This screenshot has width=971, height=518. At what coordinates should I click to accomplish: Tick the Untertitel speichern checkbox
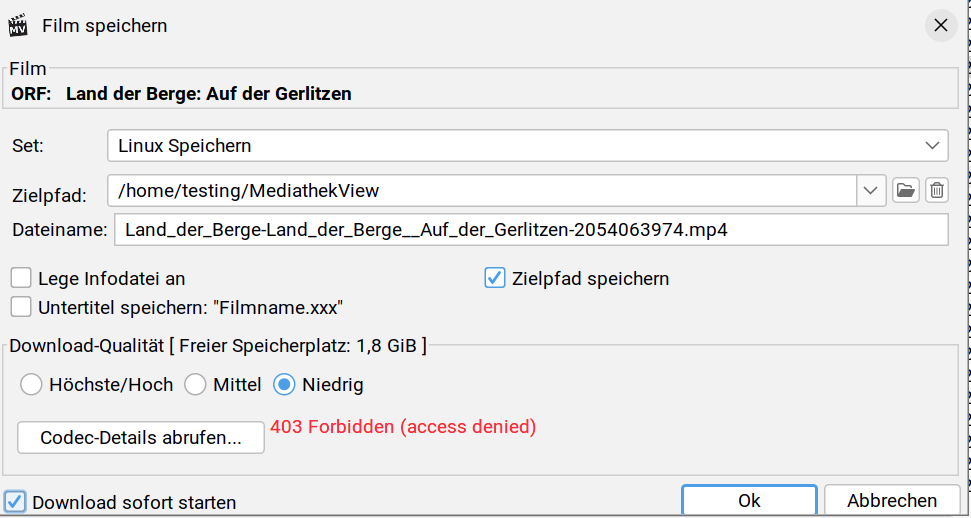tap(21, 307)
